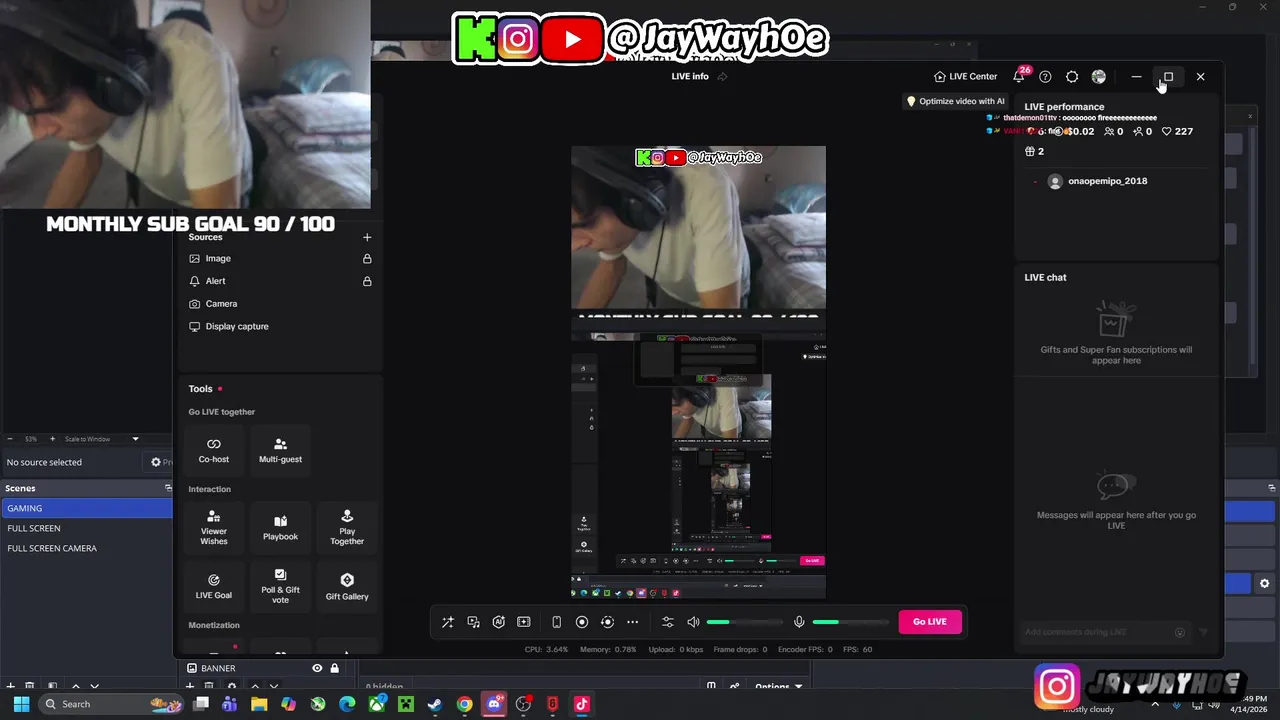1280x720 pixels.
Task: Select the Image source
Action: [218, 258]
